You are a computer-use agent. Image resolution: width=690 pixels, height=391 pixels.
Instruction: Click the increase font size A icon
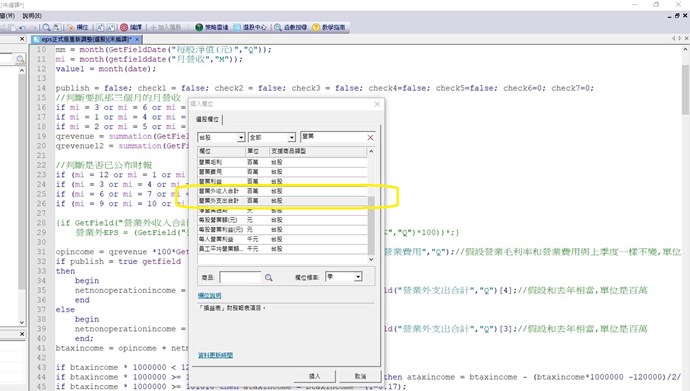tap(100, 27)
